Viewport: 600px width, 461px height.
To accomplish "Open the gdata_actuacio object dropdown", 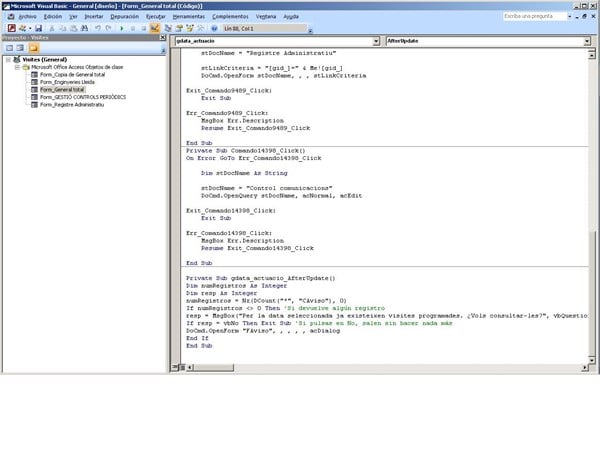I will point(375,42).
